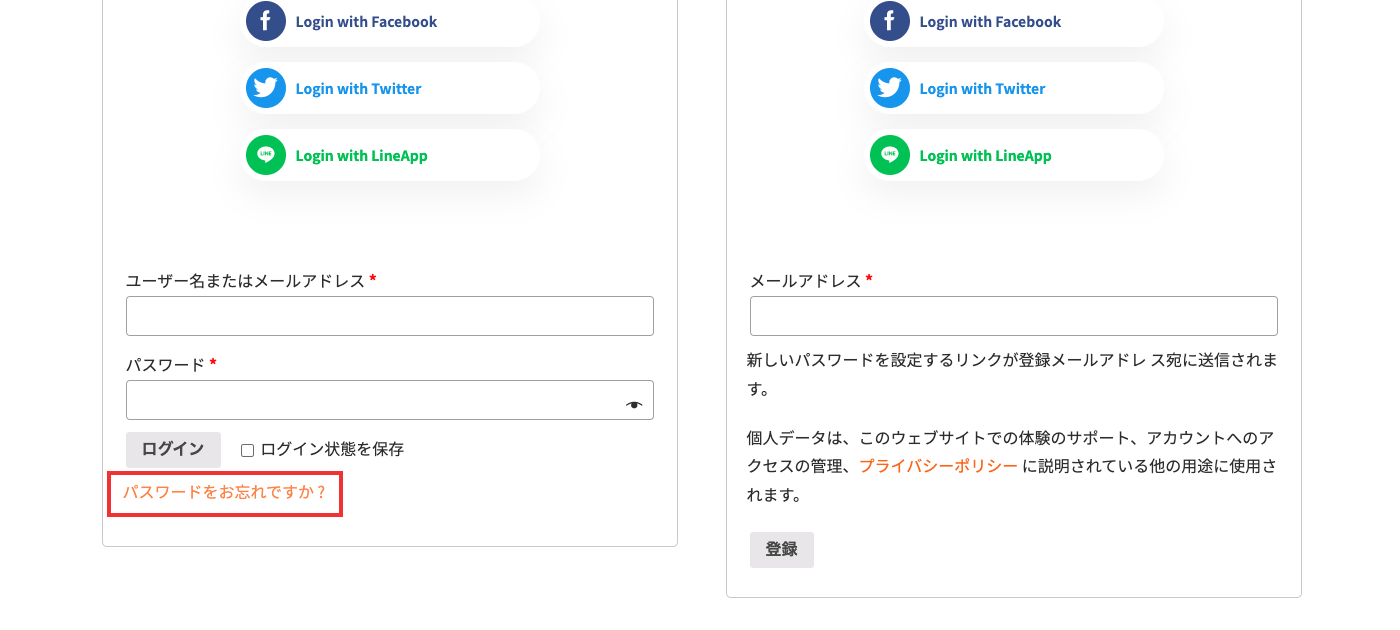Click the "Login with Facebook" text in the login form

pos(366,21)
